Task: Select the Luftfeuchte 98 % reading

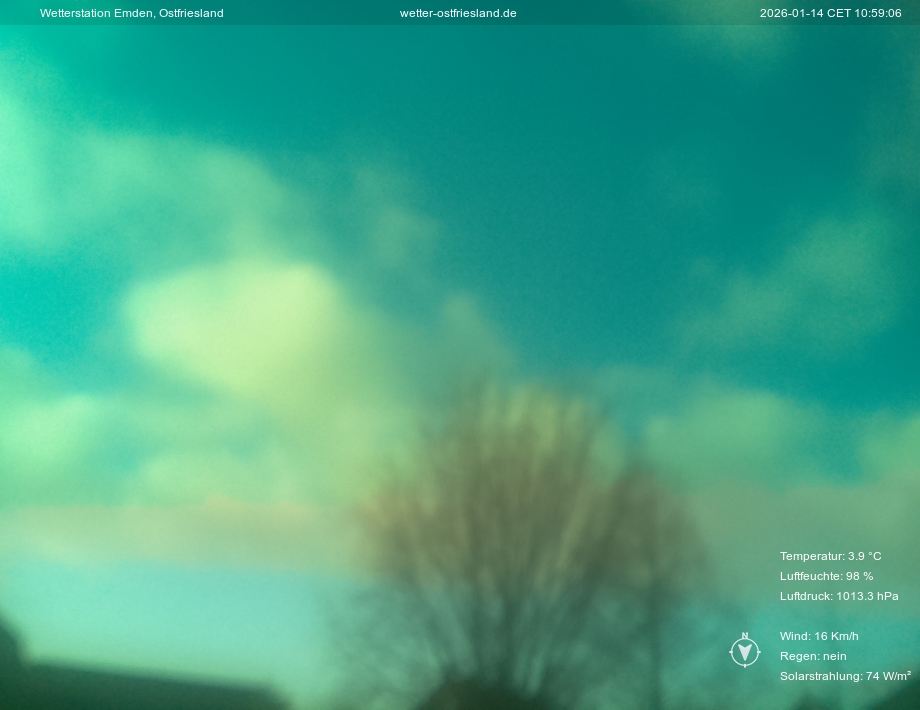Action: coord(826,576)
